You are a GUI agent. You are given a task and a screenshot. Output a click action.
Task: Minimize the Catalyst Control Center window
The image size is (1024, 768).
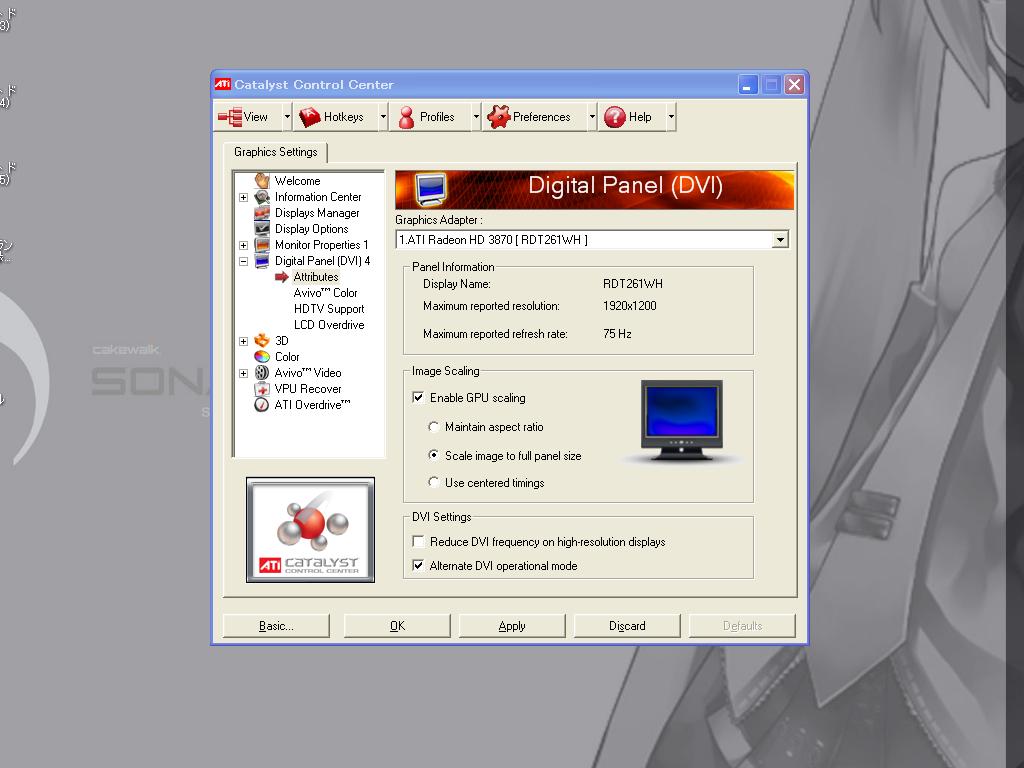[748, 85]
